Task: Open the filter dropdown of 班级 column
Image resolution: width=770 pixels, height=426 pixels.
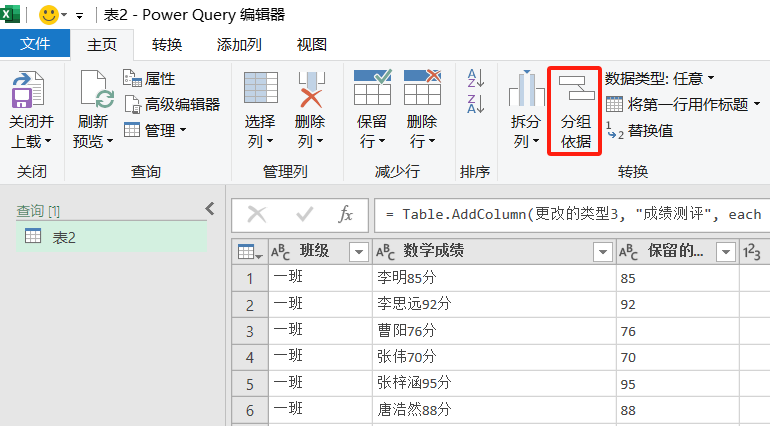Action: click(x=358, y=253)
